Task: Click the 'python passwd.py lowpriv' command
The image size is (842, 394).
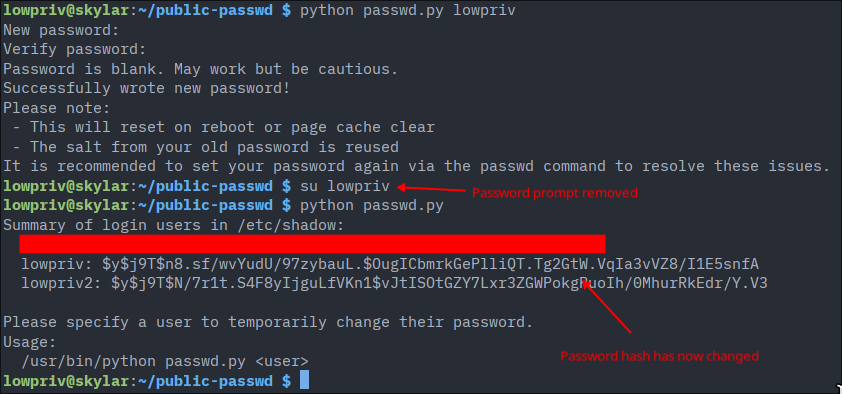Action: (408, 11)
